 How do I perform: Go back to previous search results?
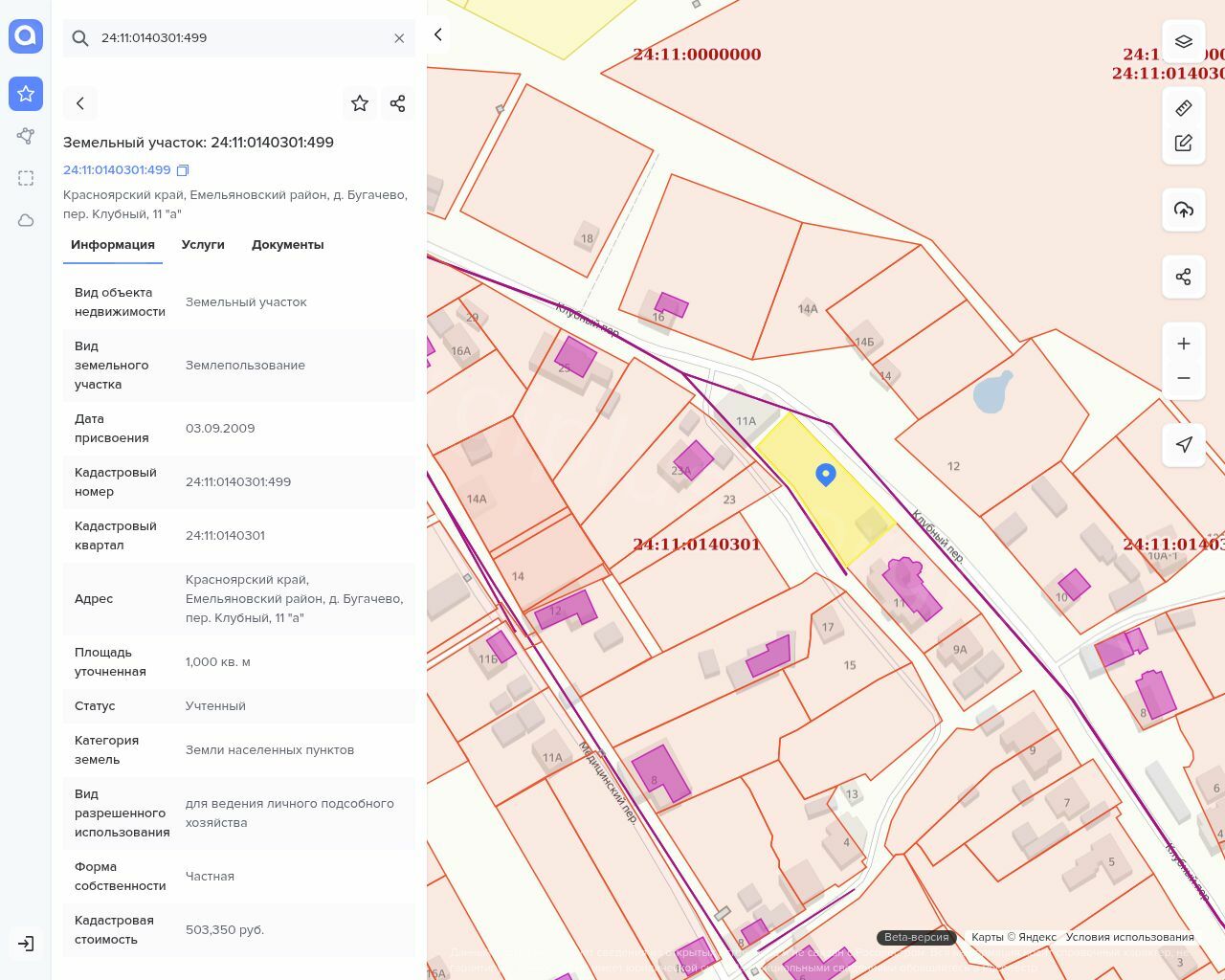pyautogui.click(x=80, y=103)
